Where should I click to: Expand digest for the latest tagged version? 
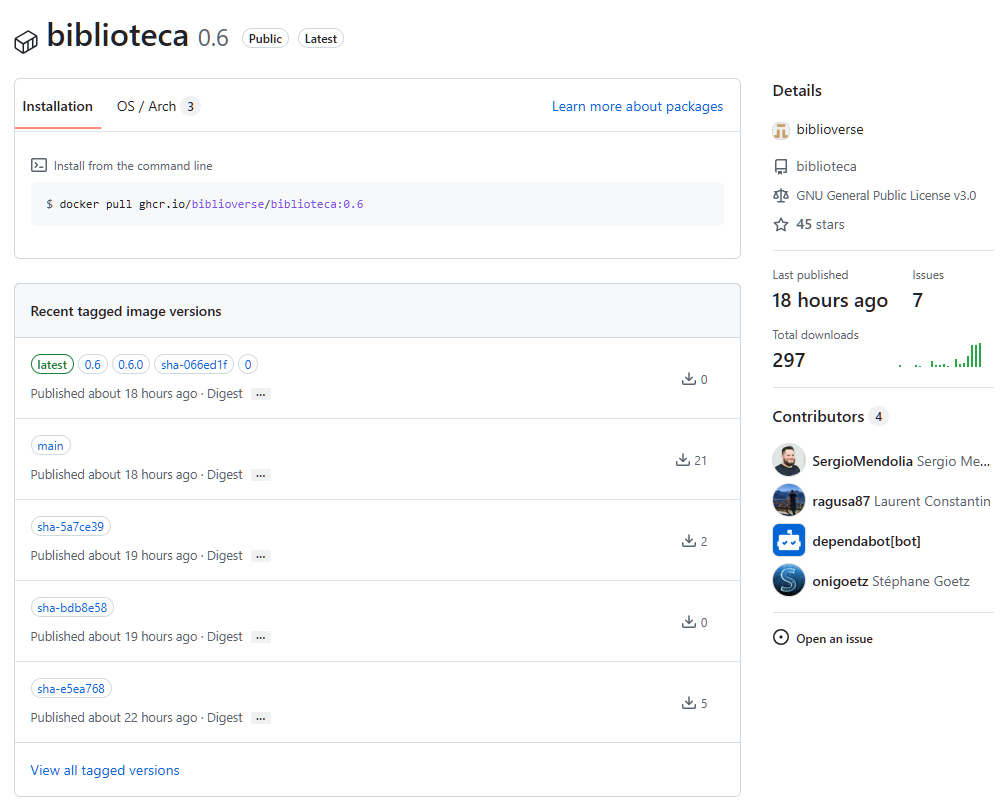(261, 394)
